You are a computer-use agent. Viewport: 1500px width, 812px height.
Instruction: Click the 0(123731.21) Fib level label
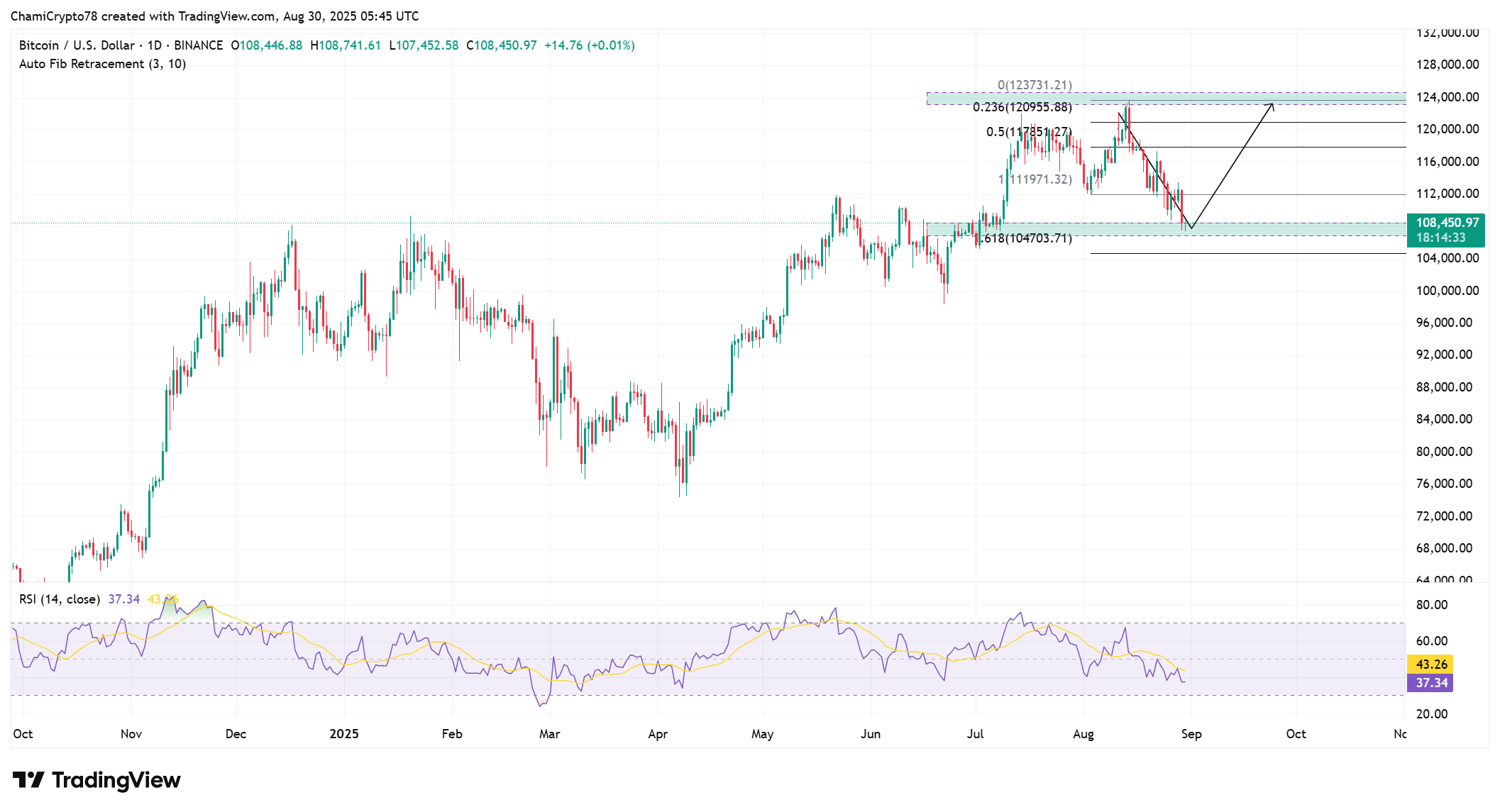click(1035, 85)
